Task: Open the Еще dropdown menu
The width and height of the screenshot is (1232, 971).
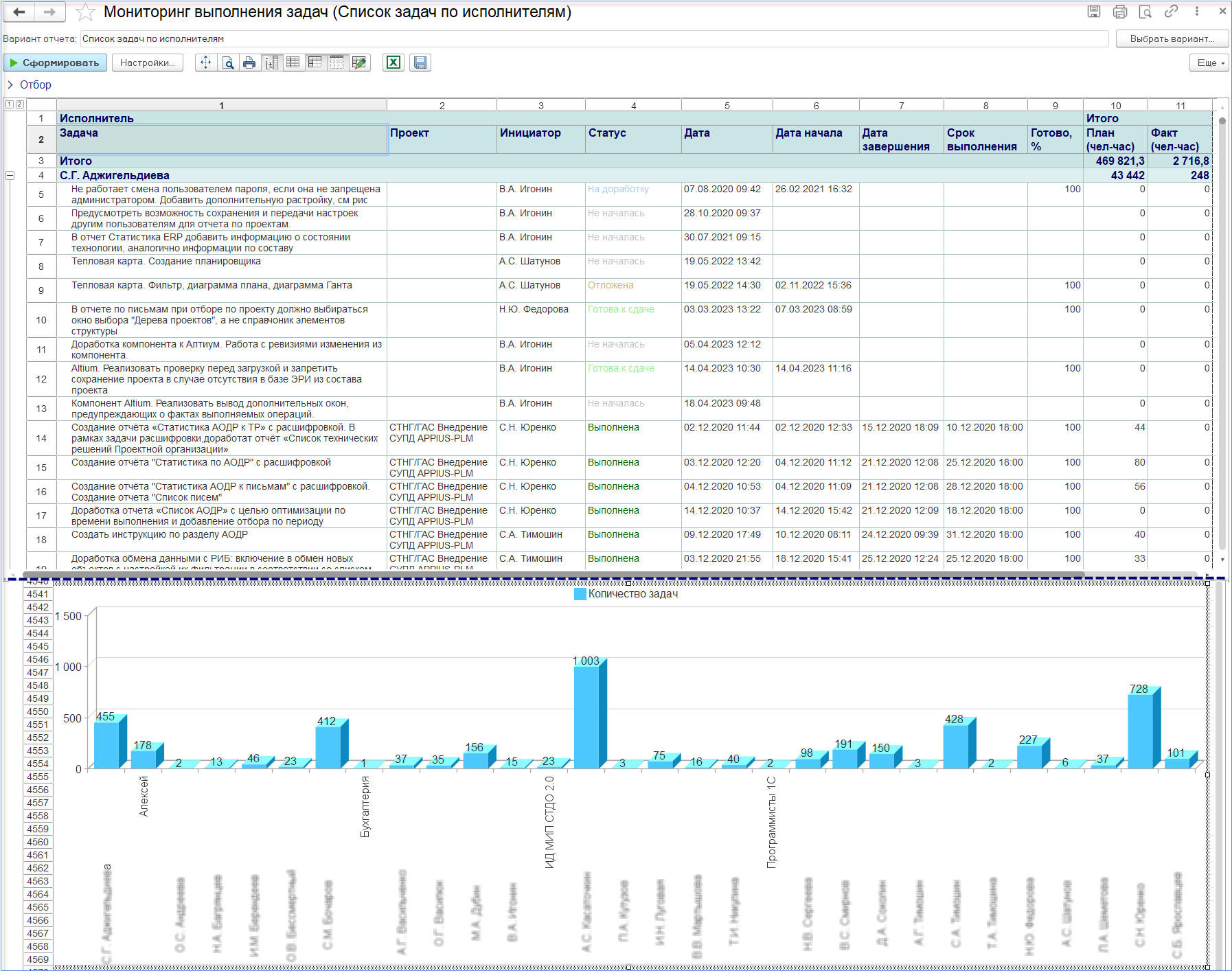Action: (x=1210, y=62)
